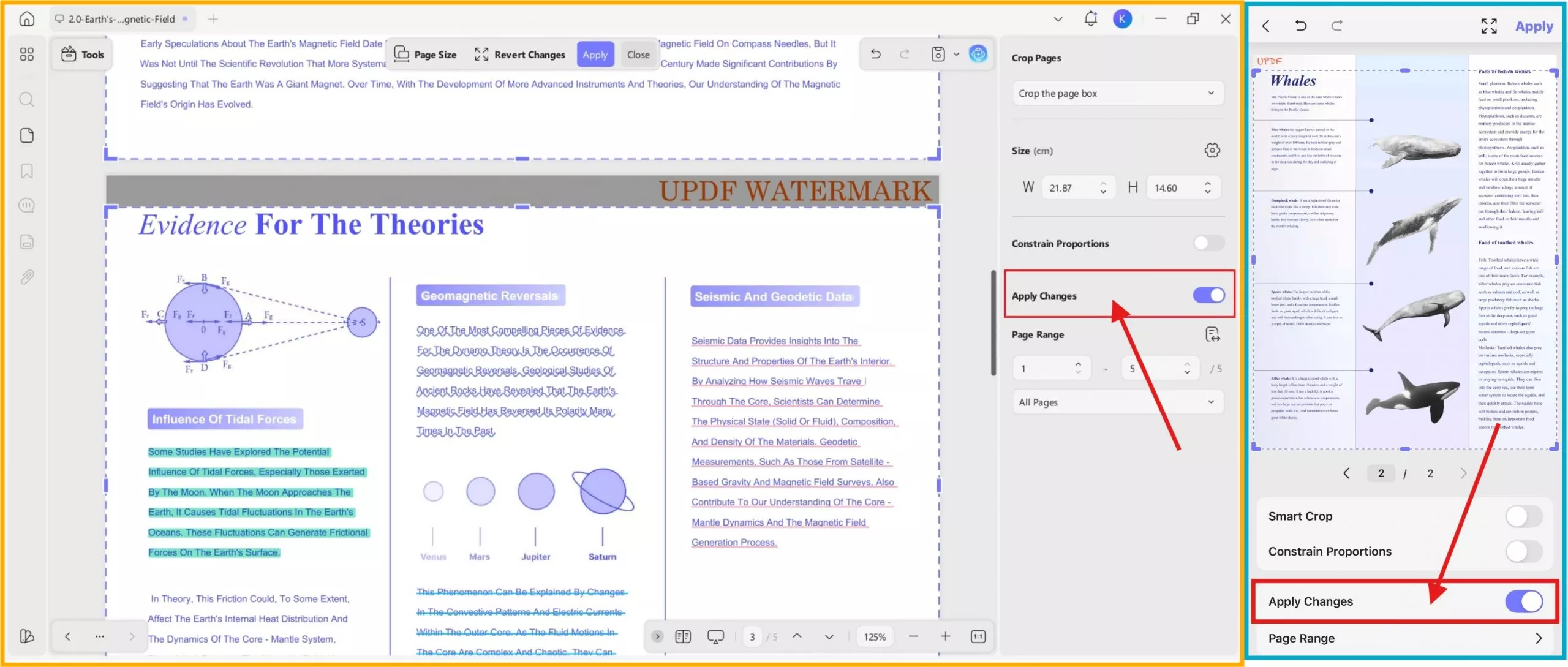Click Revert Changes button
The width and height of the screenshot is (1568, 667).
click(520, 55)
